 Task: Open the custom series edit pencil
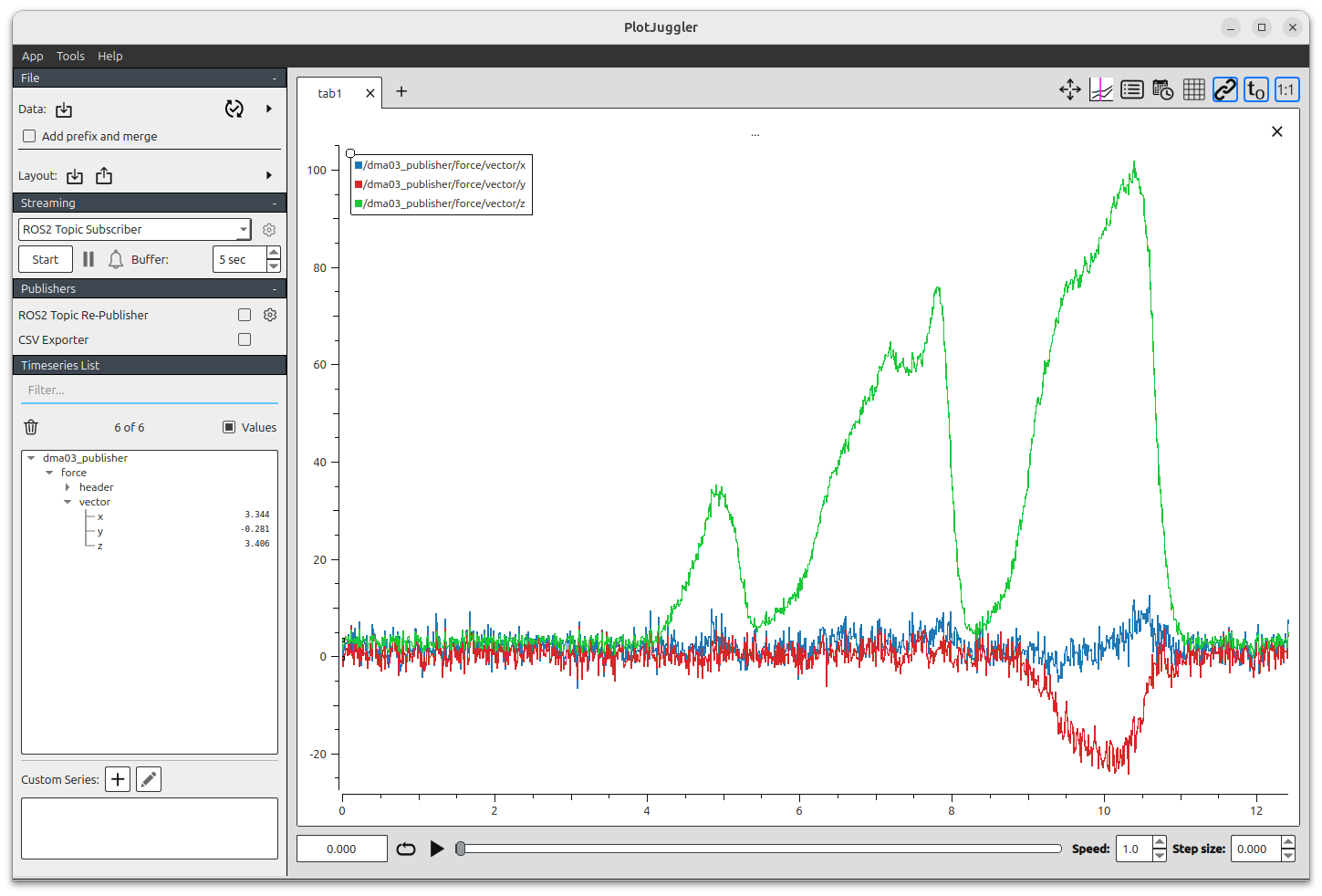pos(149,779)
